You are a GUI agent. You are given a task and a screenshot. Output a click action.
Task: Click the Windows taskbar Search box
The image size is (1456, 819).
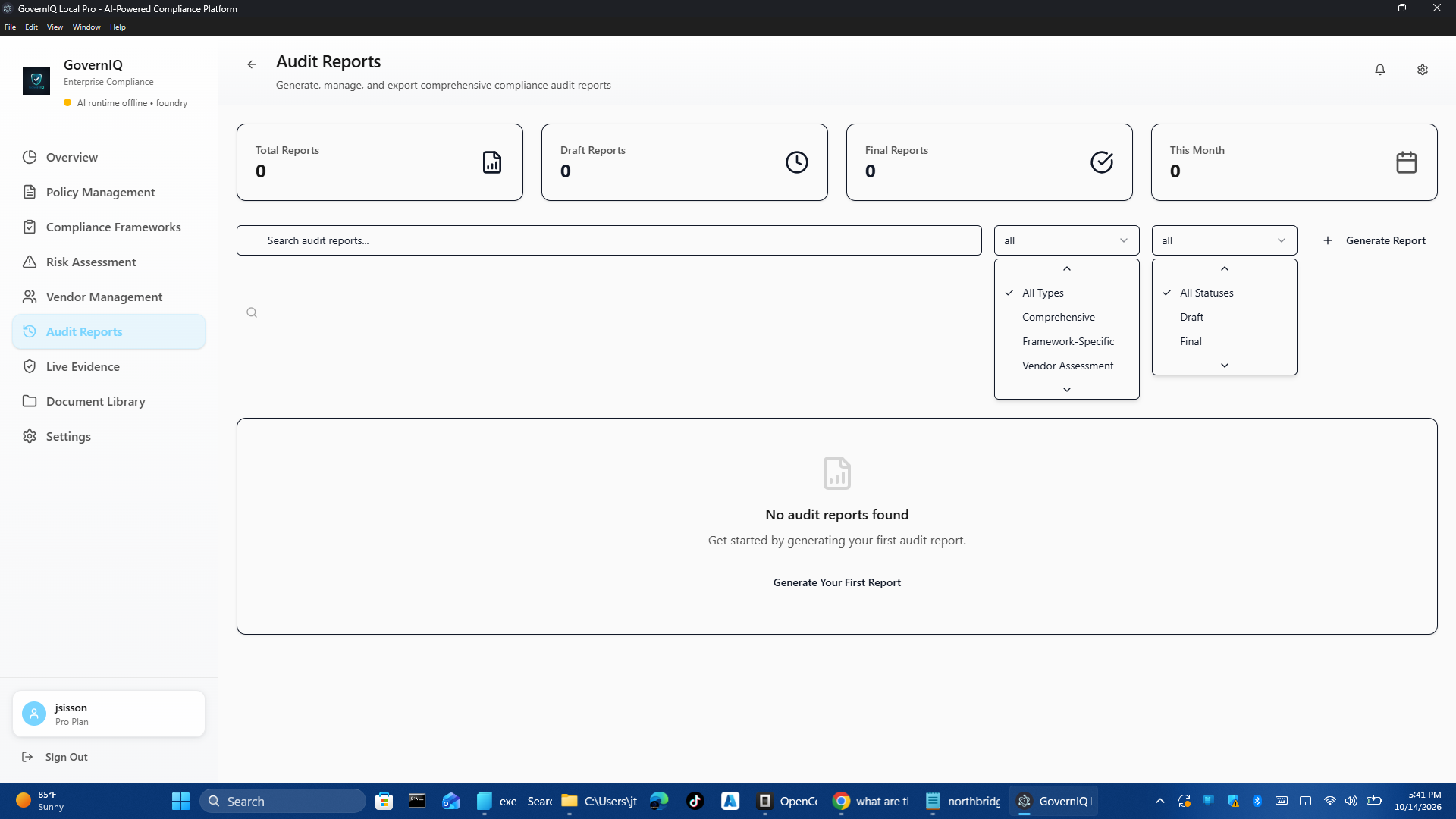coord(283,801)
